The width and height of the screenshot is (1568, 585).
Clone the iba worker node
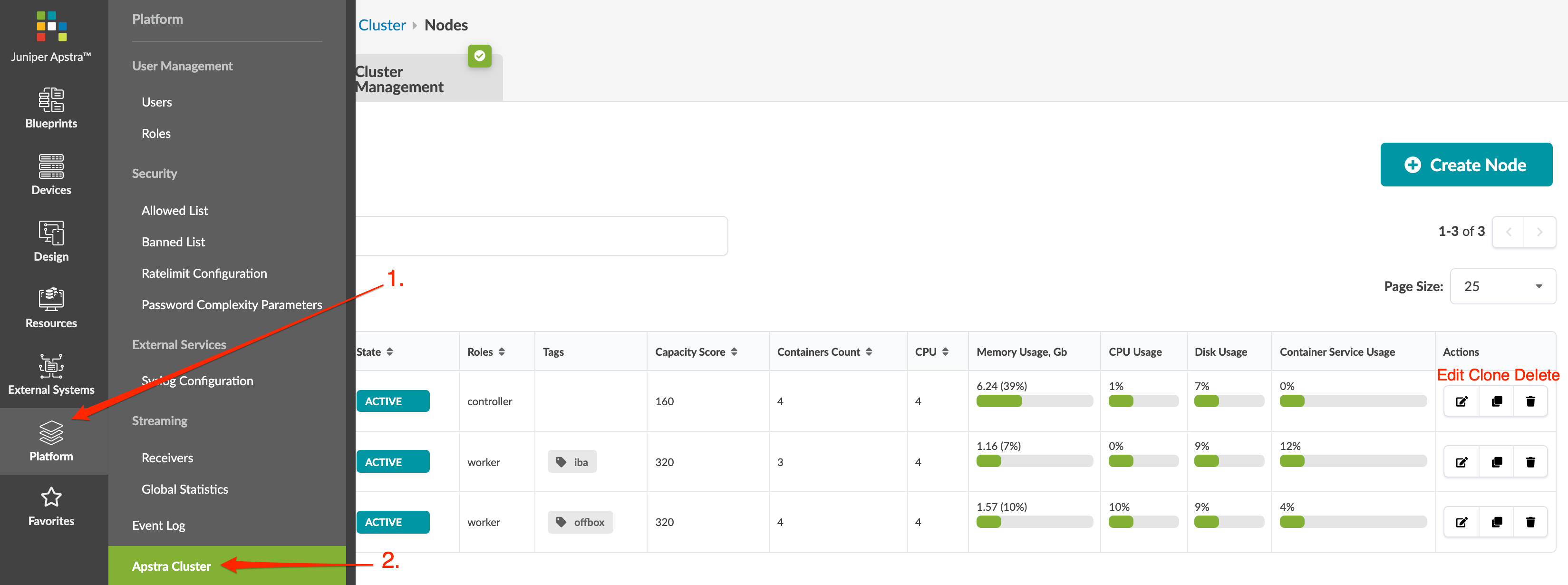[x=1496, y=462]
